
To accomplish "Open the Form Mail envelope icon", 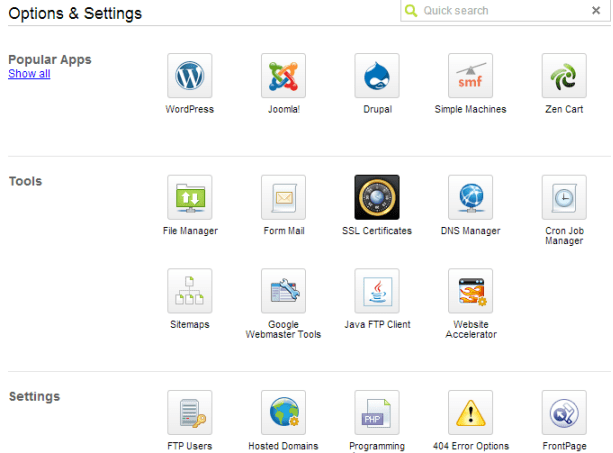I will click(x=283, y=197).
